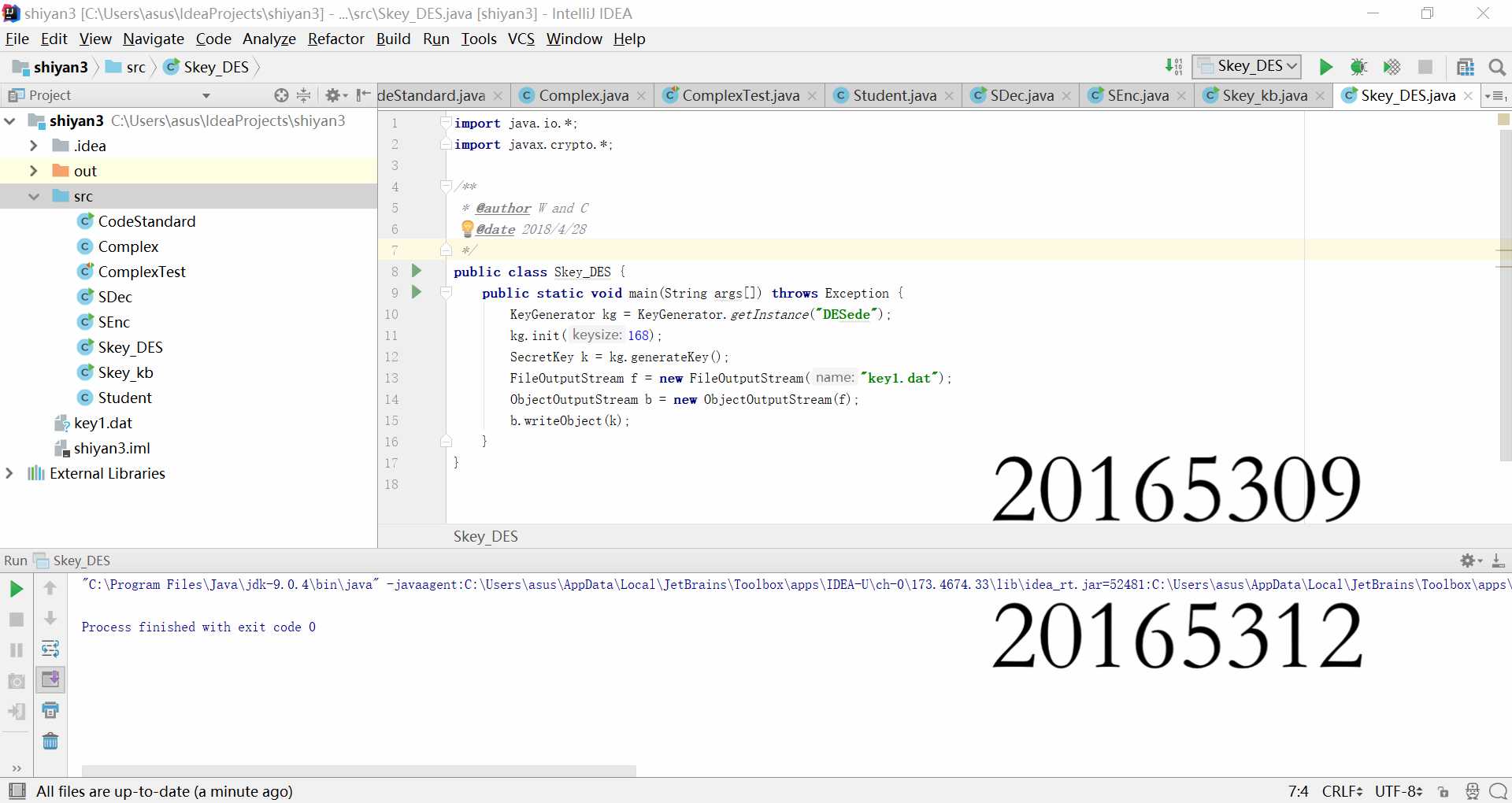Open the Refactor menu
The image size is (1512, 803).
(335, 39)
